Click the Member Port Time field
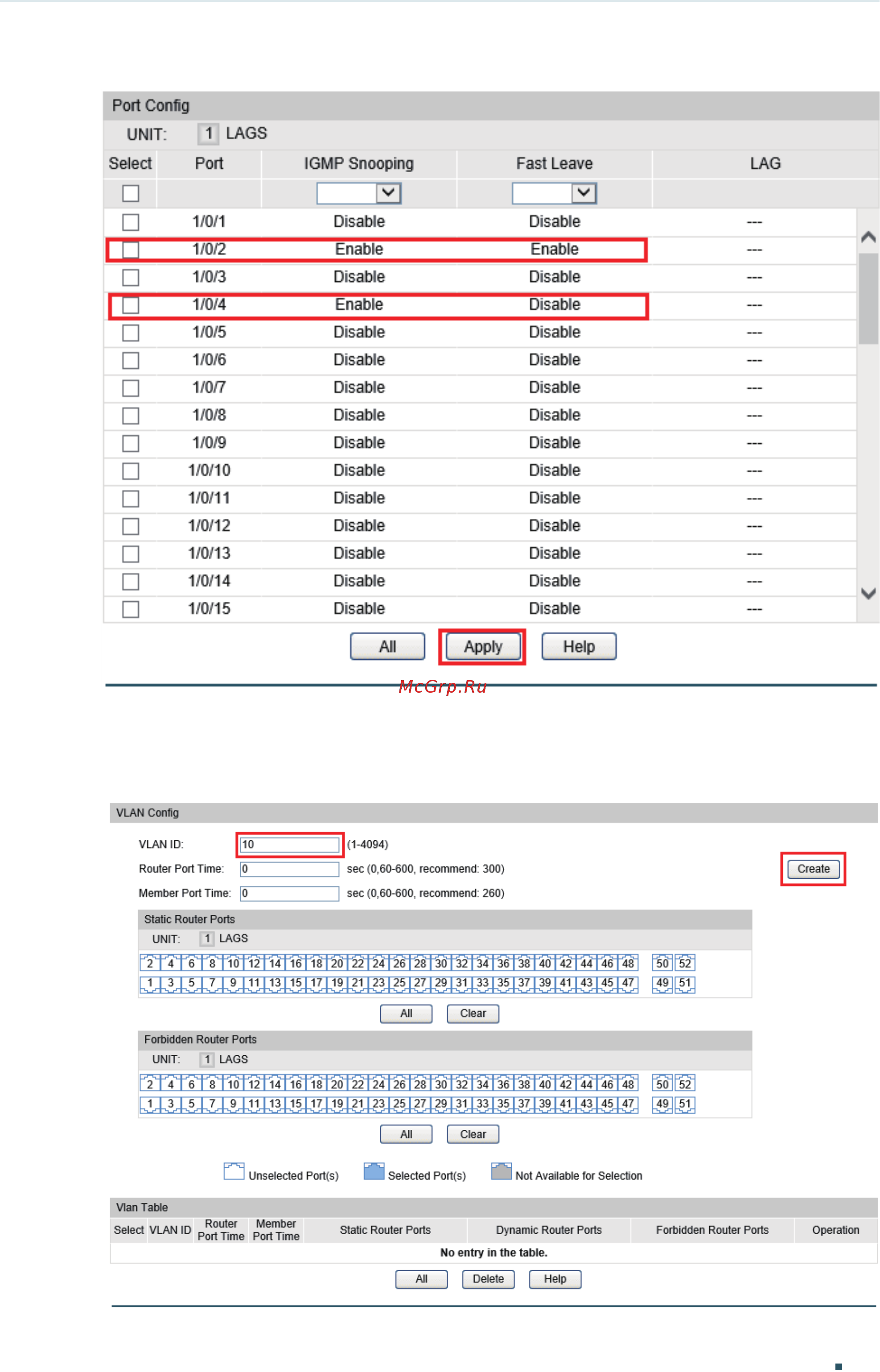The width and height of the screenshot is (880, 1372). point(290,893)
